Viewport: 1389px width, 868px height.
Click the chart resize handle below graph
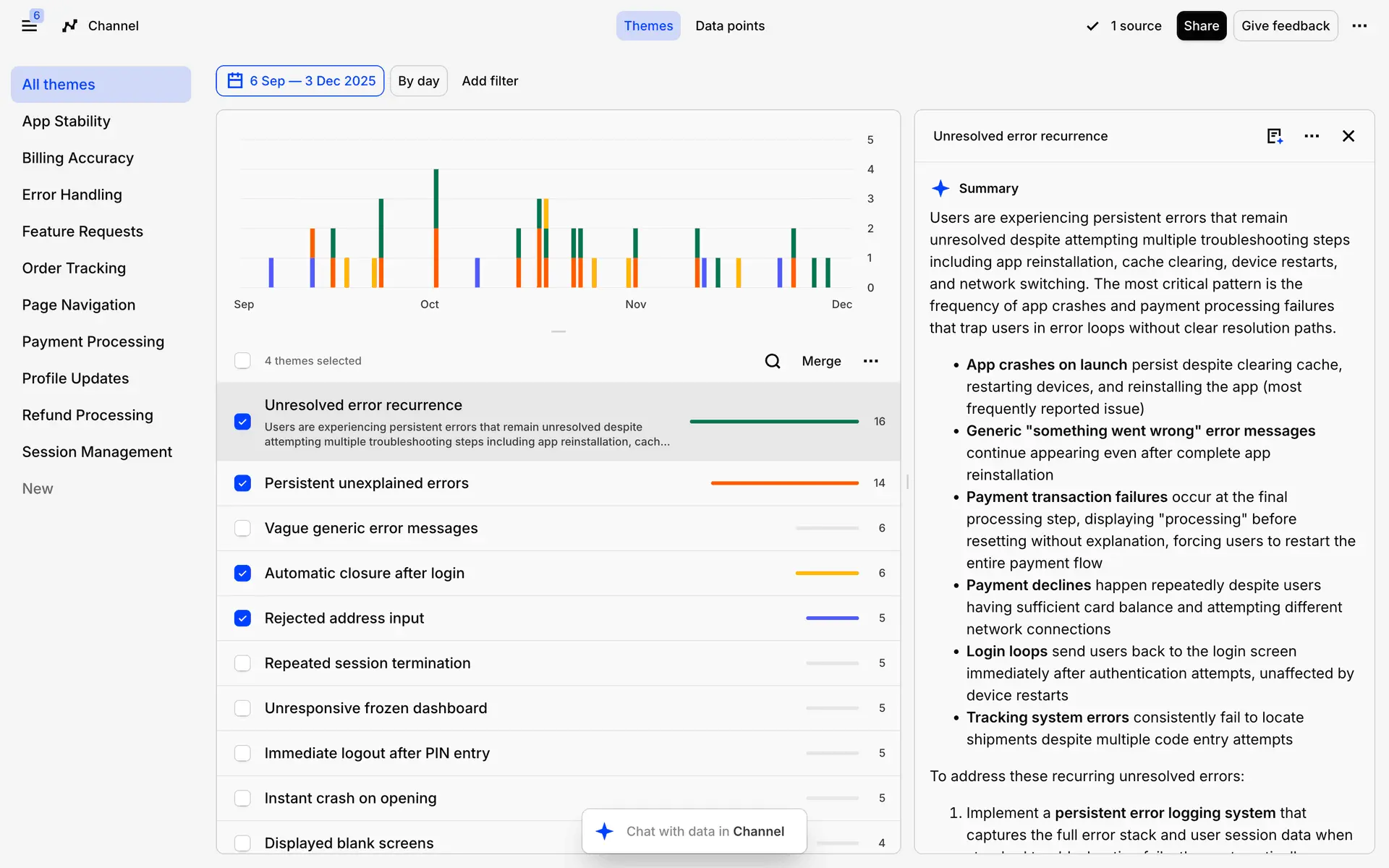point(558,331)
